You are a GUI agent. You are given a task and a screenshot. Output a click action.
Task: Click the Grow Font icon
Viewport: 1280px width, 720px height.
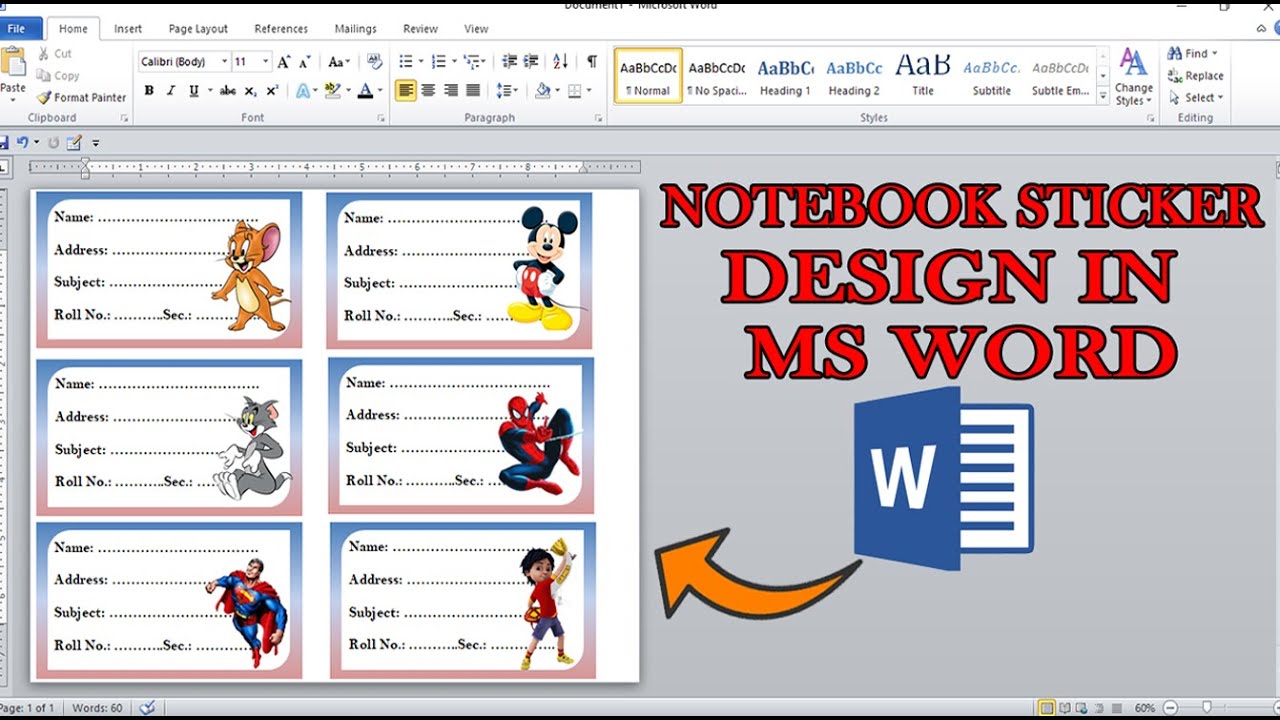pos(284,62)
